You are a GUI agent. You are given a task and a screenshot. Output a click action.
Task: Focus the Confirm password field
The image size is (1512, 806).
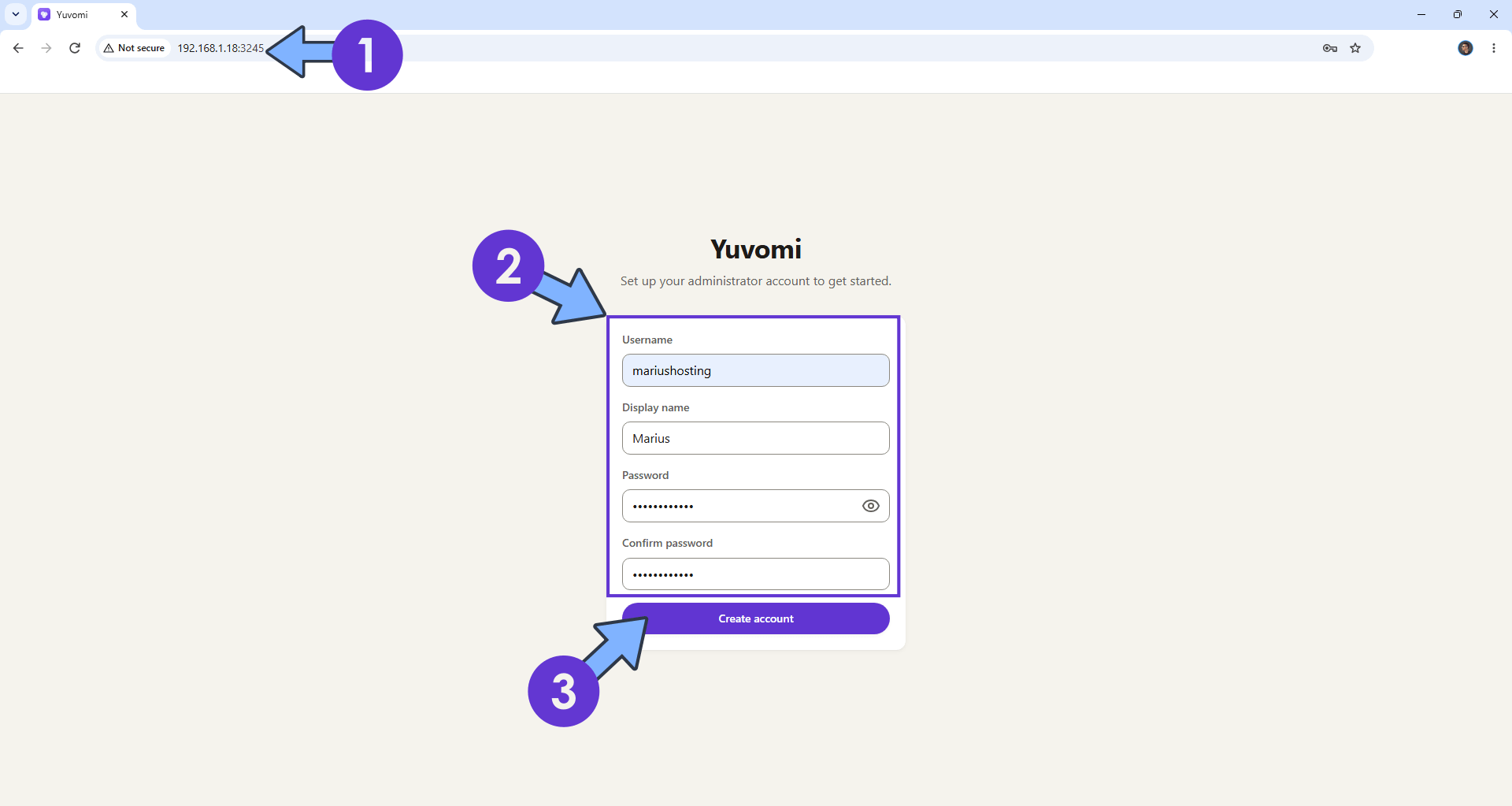(x=756, y=574)
